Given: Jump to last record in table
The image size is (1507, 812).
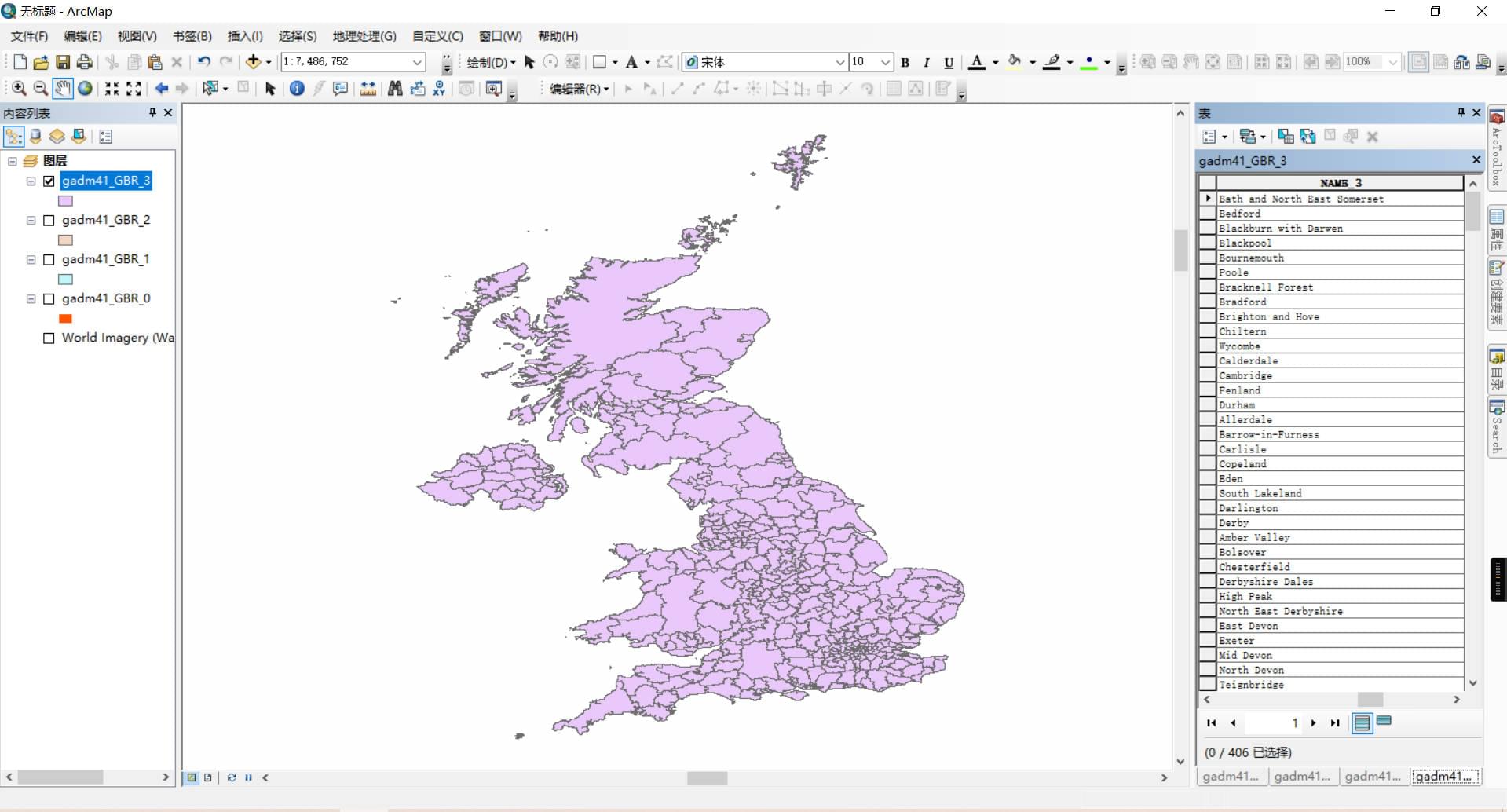Looking at the screenshot, I should click(1335, 723).
